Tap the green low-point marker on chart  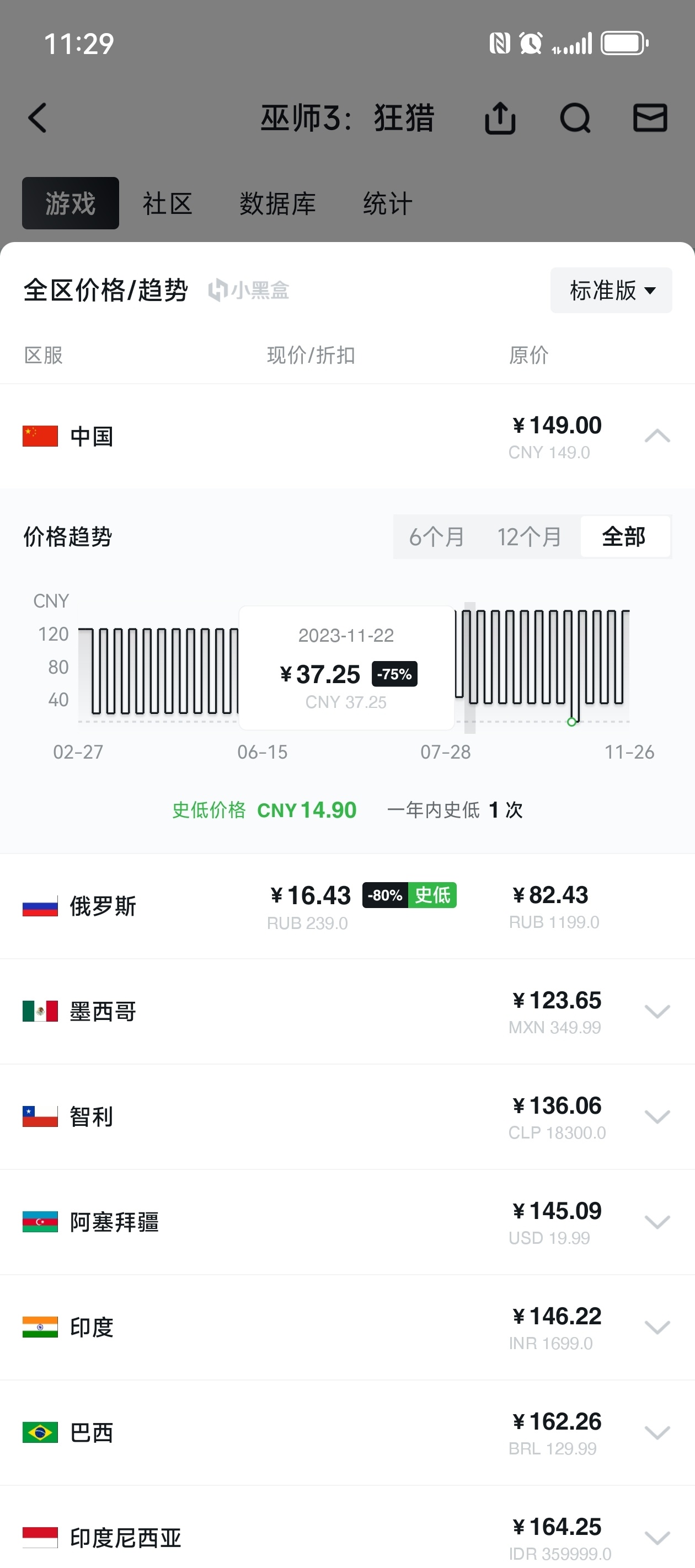(571, 722)
